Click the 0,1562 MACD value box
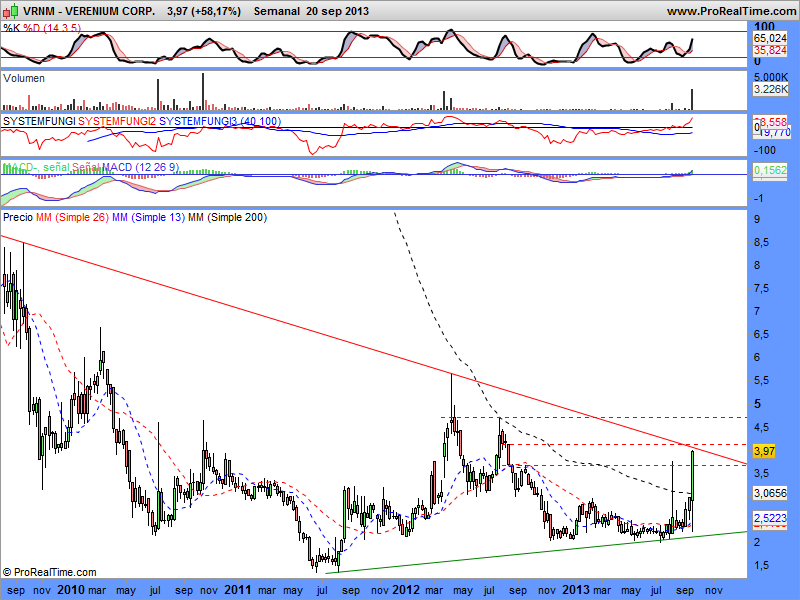This screenshot has height=600, width=800. [770, 170]
